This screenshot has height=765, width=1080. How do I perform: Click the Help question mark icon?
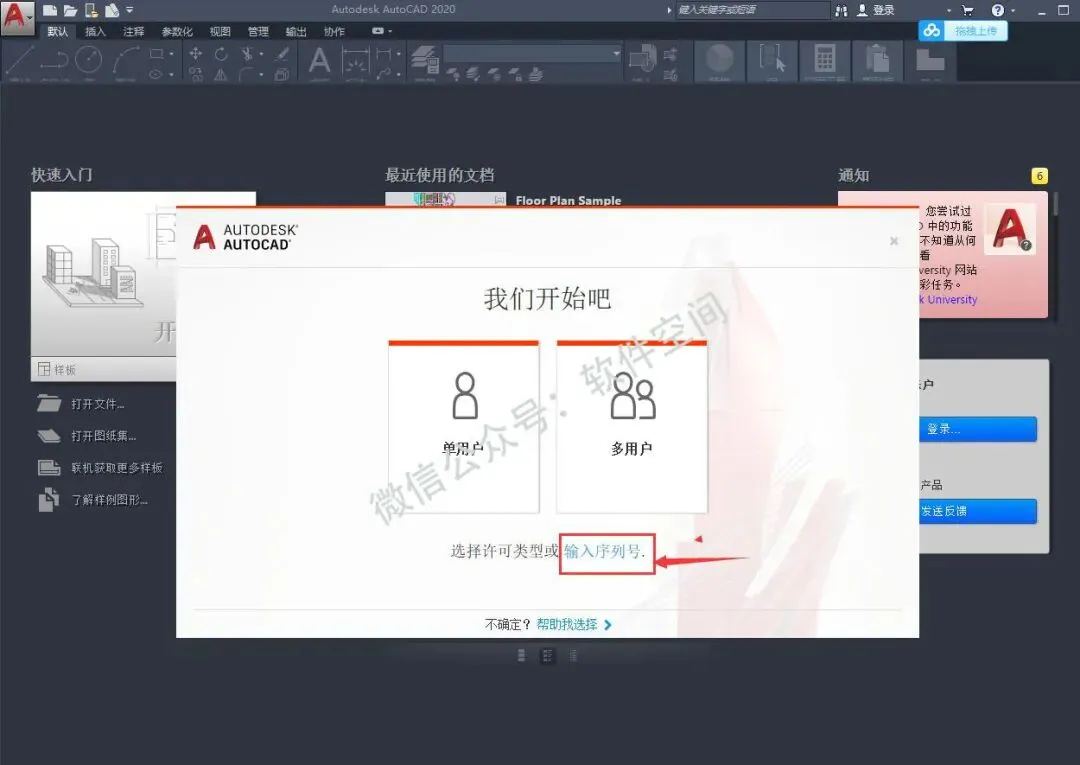click(997, 10)
